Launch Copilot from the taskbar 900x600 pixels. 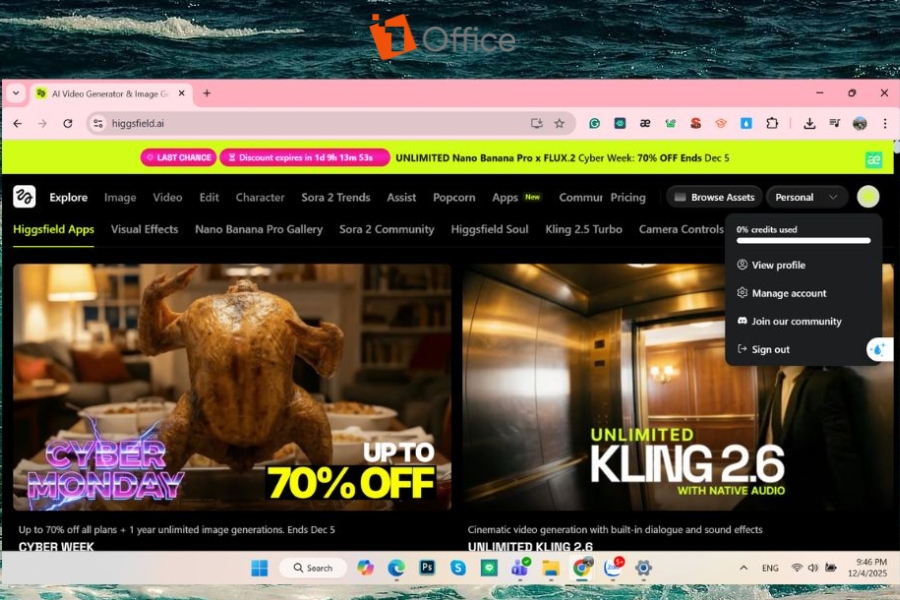coord(365,568)
